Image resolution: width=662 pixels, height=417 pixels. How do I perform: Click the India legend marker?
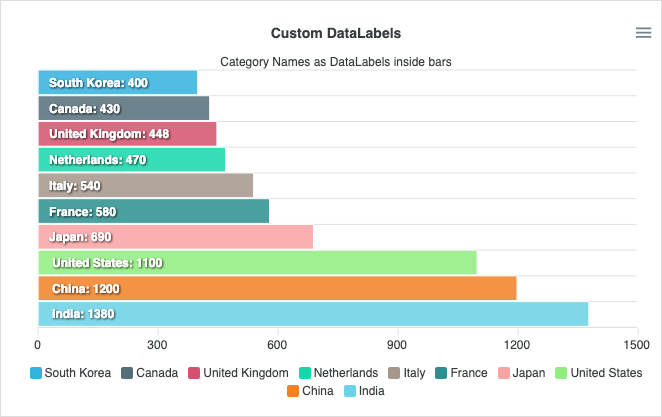coord(350,391)
